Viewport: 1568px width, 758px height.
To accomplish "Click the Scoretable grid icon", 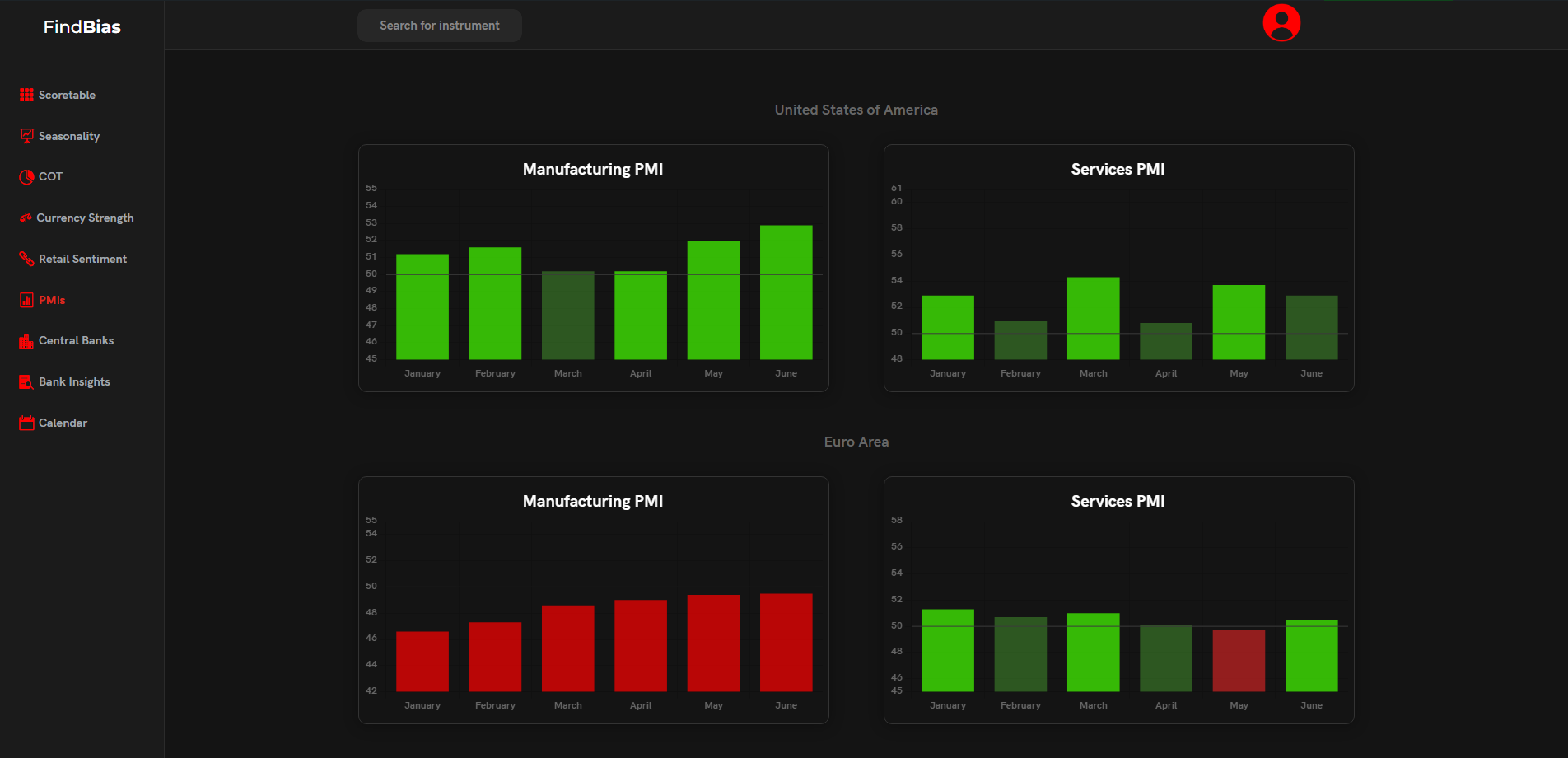I will 26,95.
